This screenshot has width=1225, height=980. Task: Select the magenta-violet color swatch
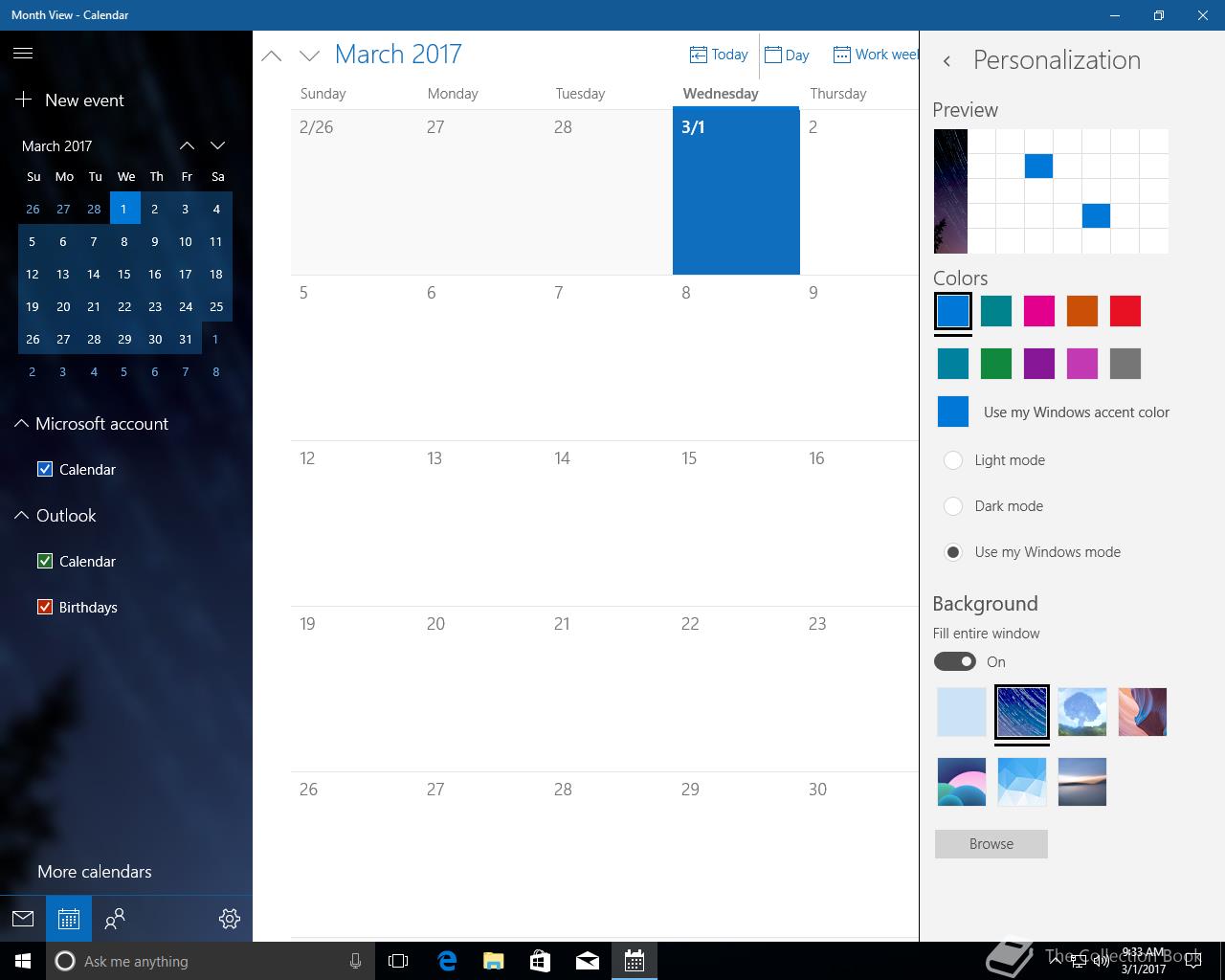coord(1082,364)
